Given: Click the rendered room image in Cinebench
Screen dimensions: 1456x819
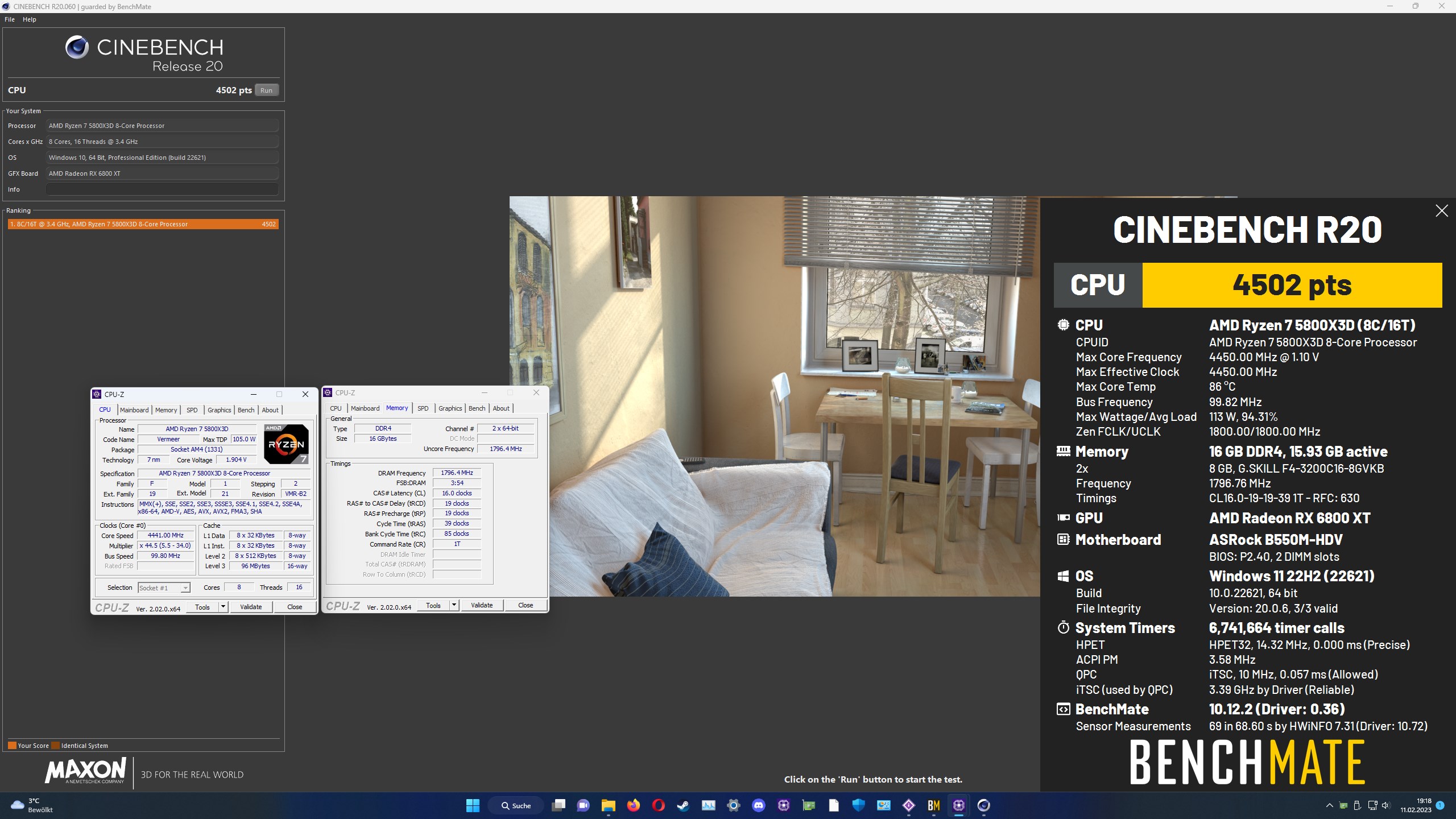Looking at the screenshot, I should 775,396.
